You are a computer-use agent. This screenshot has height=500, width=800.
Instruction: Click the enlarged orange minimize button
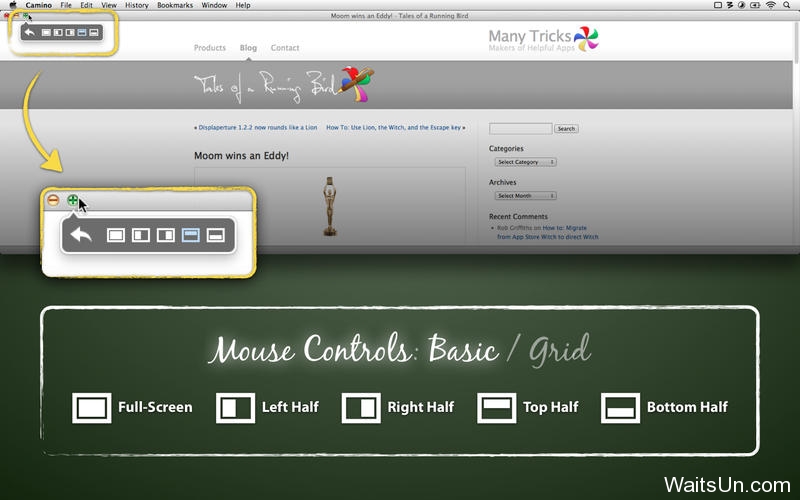click(x=53, y=200)
